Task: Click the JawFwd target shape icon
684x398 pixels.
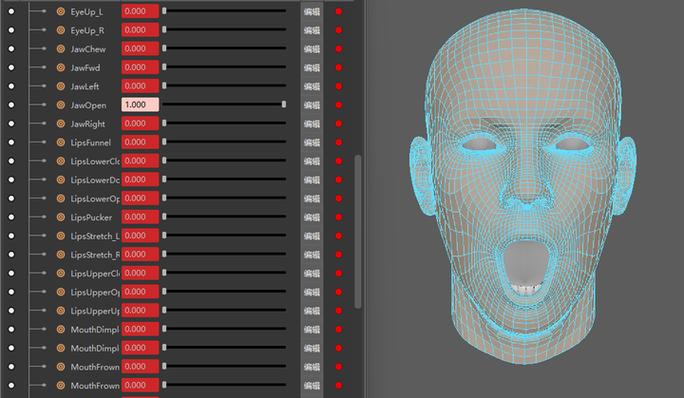Action: pos(61,68)
